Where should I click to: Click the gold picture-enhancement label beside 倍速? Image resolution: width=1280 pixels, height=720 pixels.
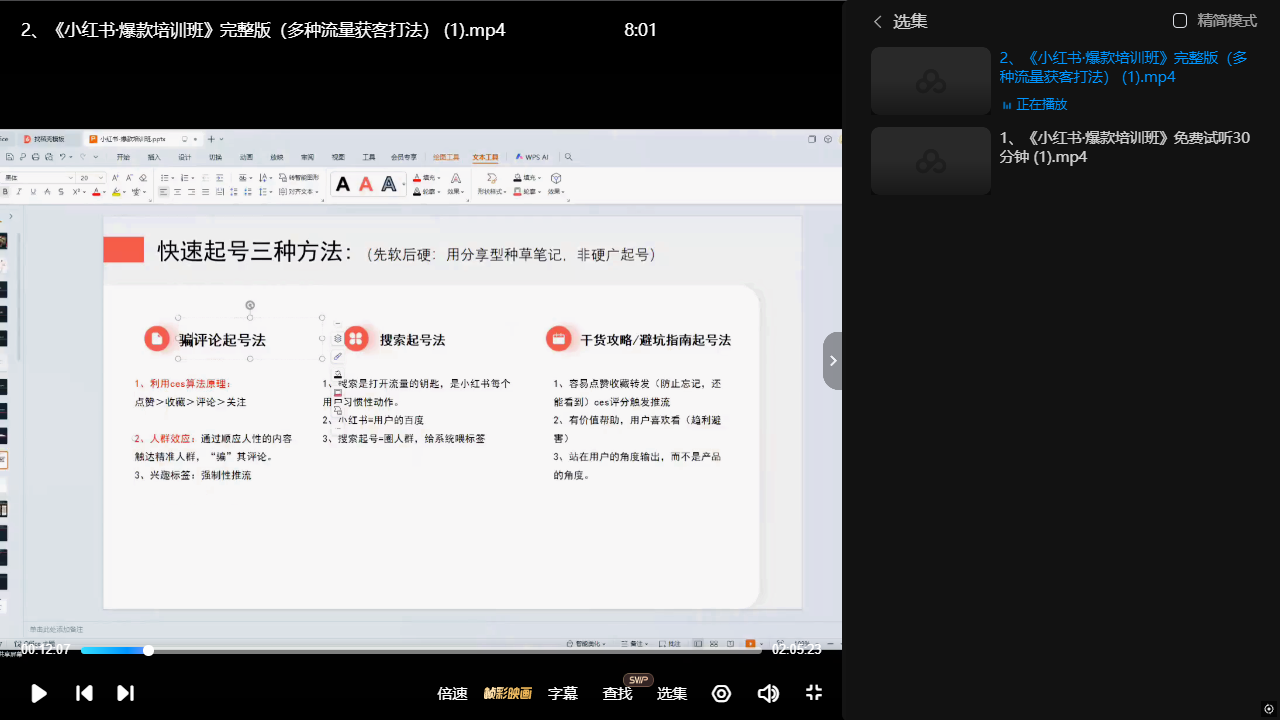coord(508,693)
